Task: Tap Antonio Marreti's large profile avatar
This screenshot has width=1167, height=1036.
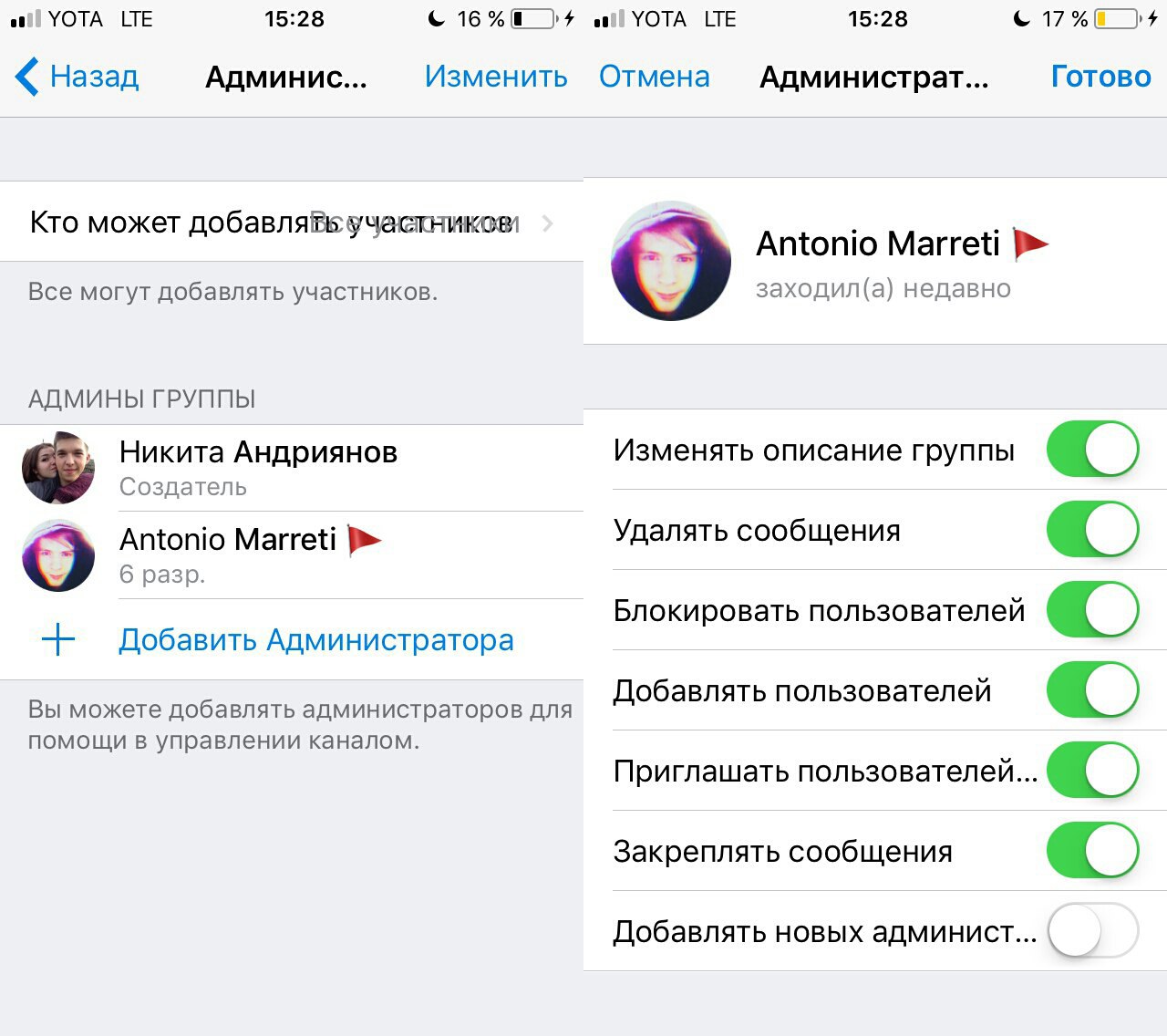Action: point(671,261)
